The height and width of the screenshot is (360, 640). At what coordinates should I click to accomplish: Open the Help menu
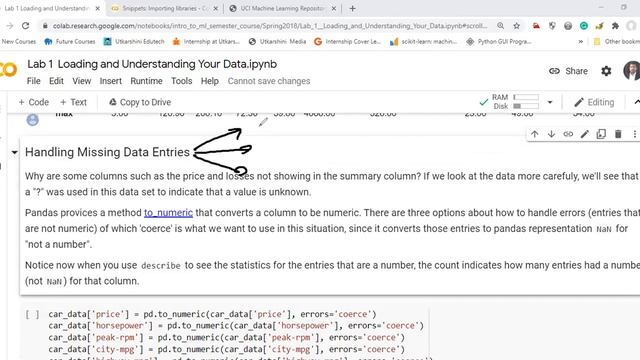click(x=210, y=81)
